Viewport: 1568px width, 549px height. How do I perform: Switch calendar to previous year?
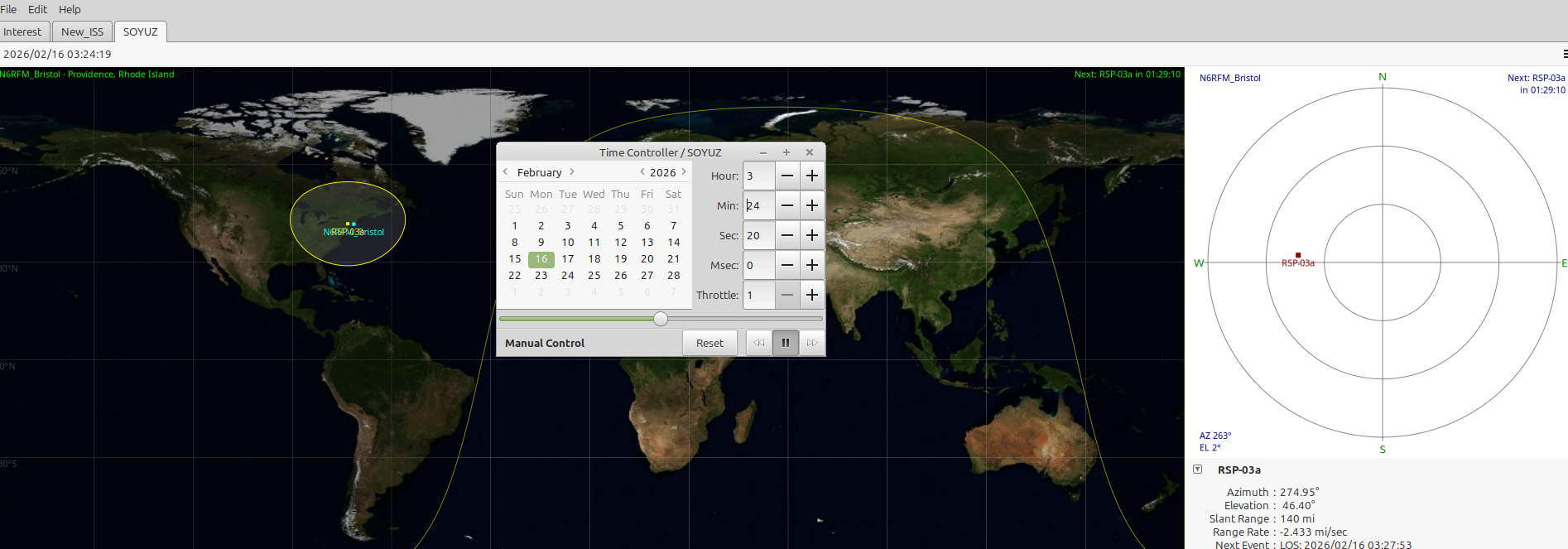(x=642, y=172)
